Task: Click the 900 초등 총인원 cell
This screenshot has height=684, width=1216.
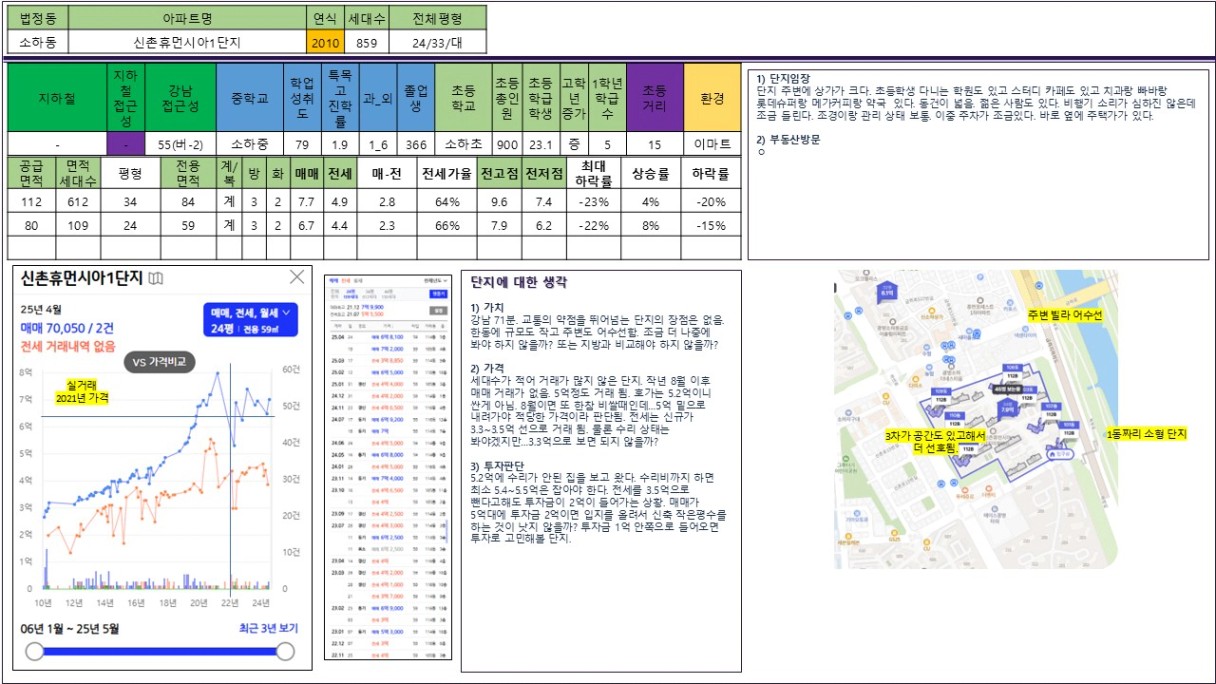Action: [506, 145]
